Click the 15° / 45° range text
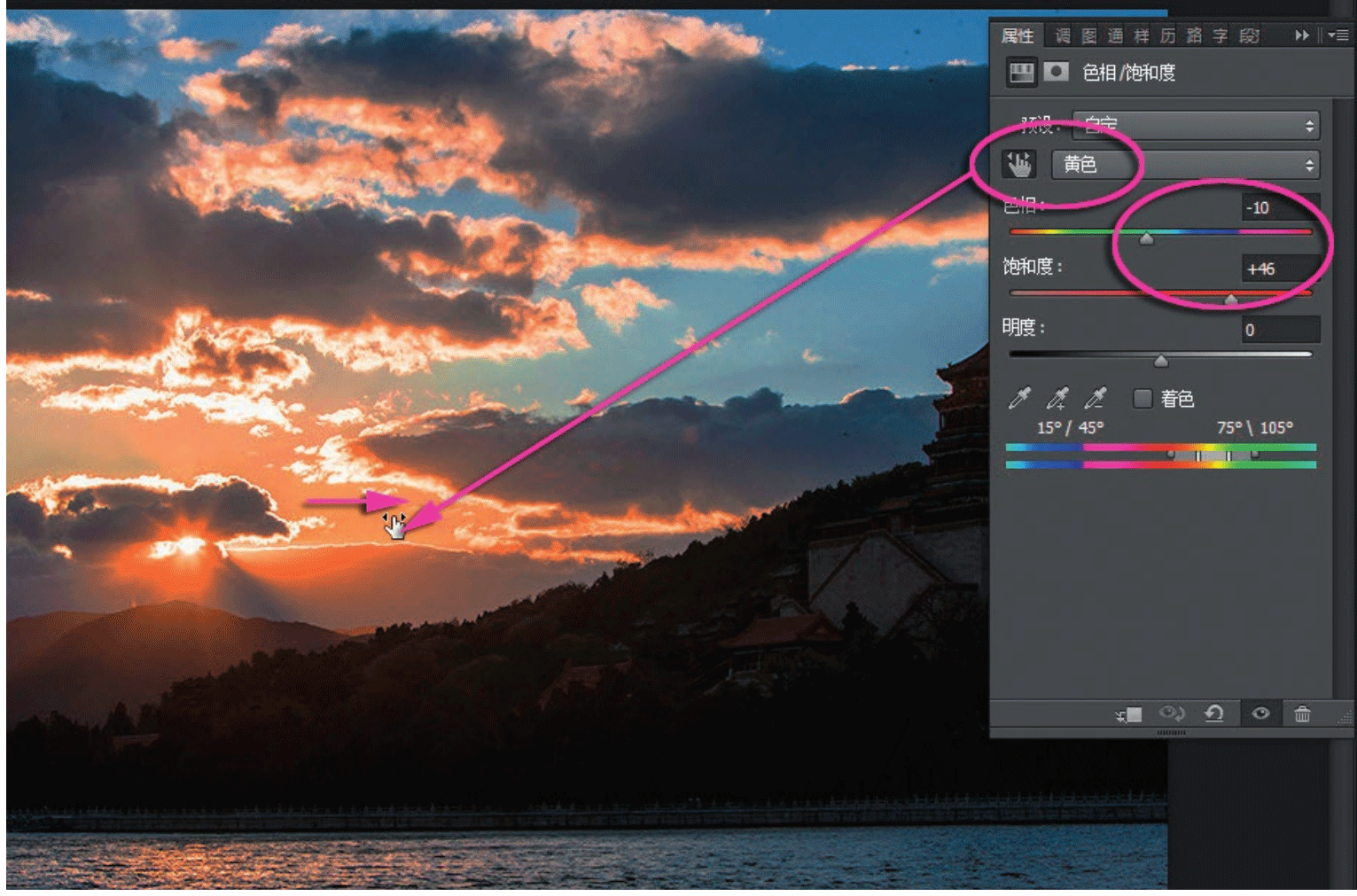The height and width of the screenshot is (896, 1357). coord(1071,427)
